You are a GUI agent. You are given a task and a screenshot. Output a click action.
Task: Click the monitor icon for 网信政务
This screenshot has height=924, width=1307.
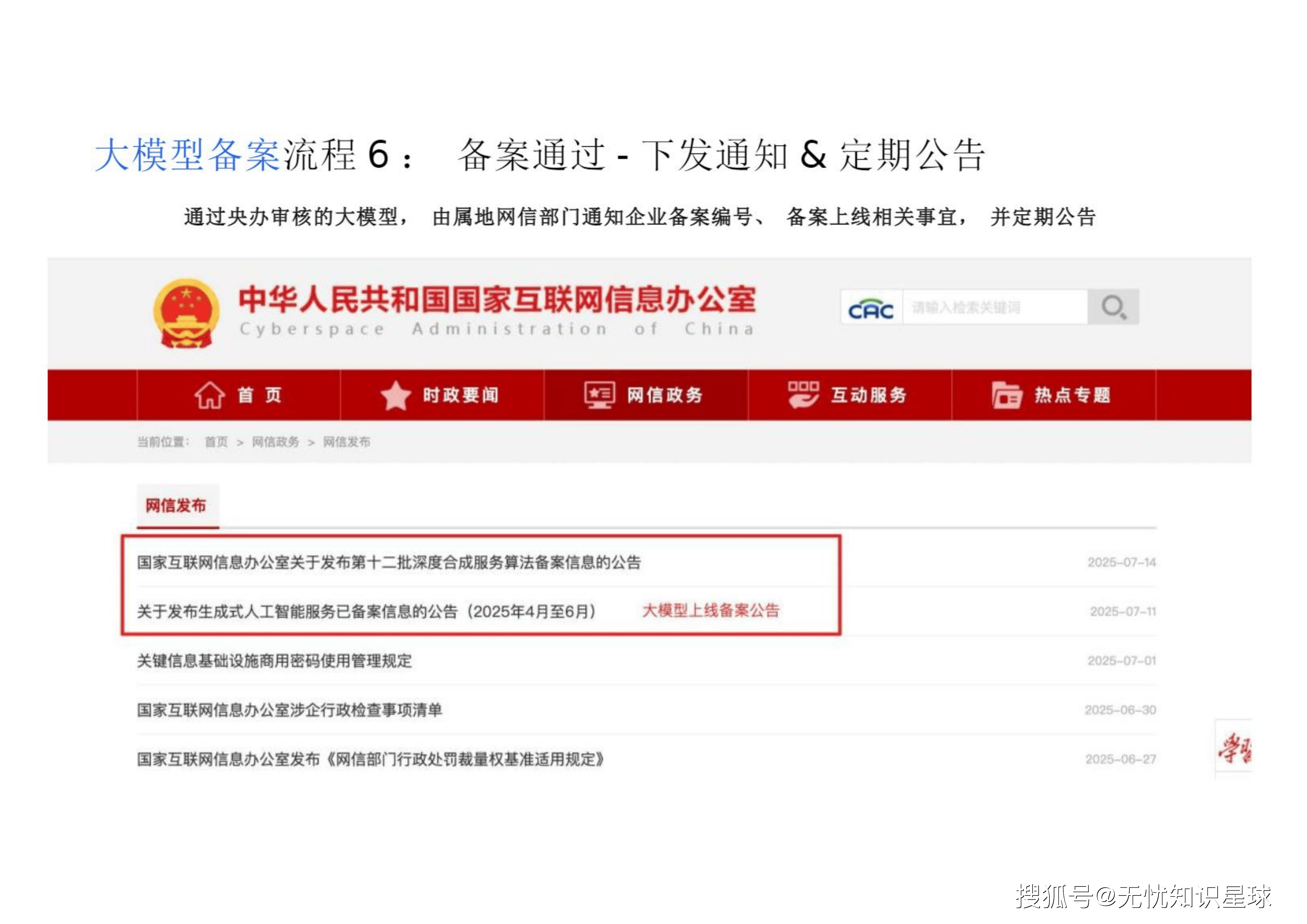(x=599, y=395)
